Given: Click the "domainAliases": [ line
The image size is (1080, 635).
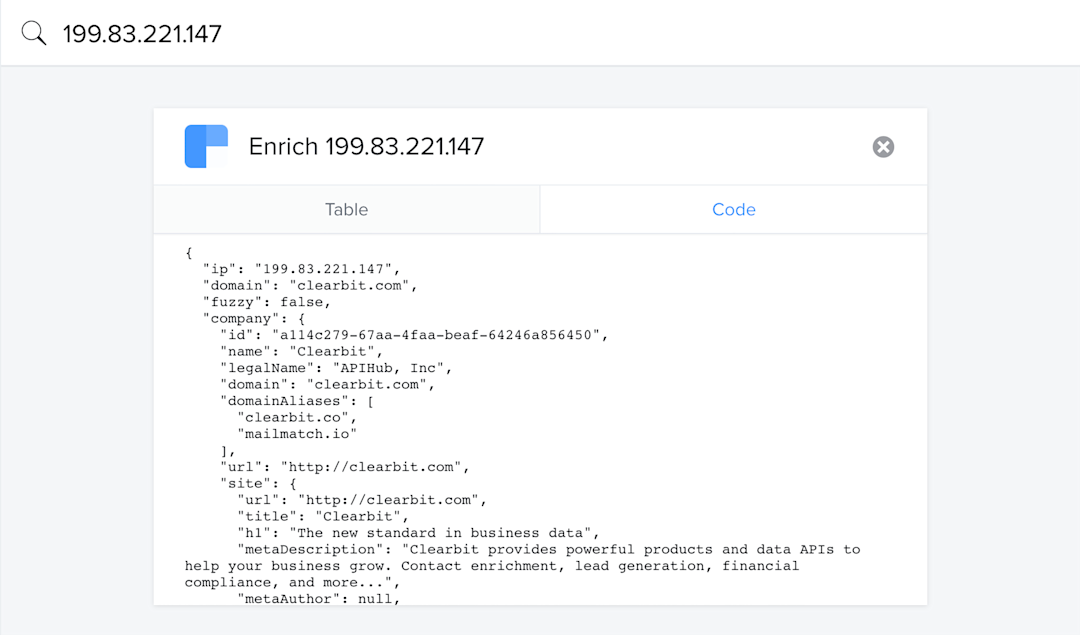Looking at the screenshot, I should pos(297,402).
